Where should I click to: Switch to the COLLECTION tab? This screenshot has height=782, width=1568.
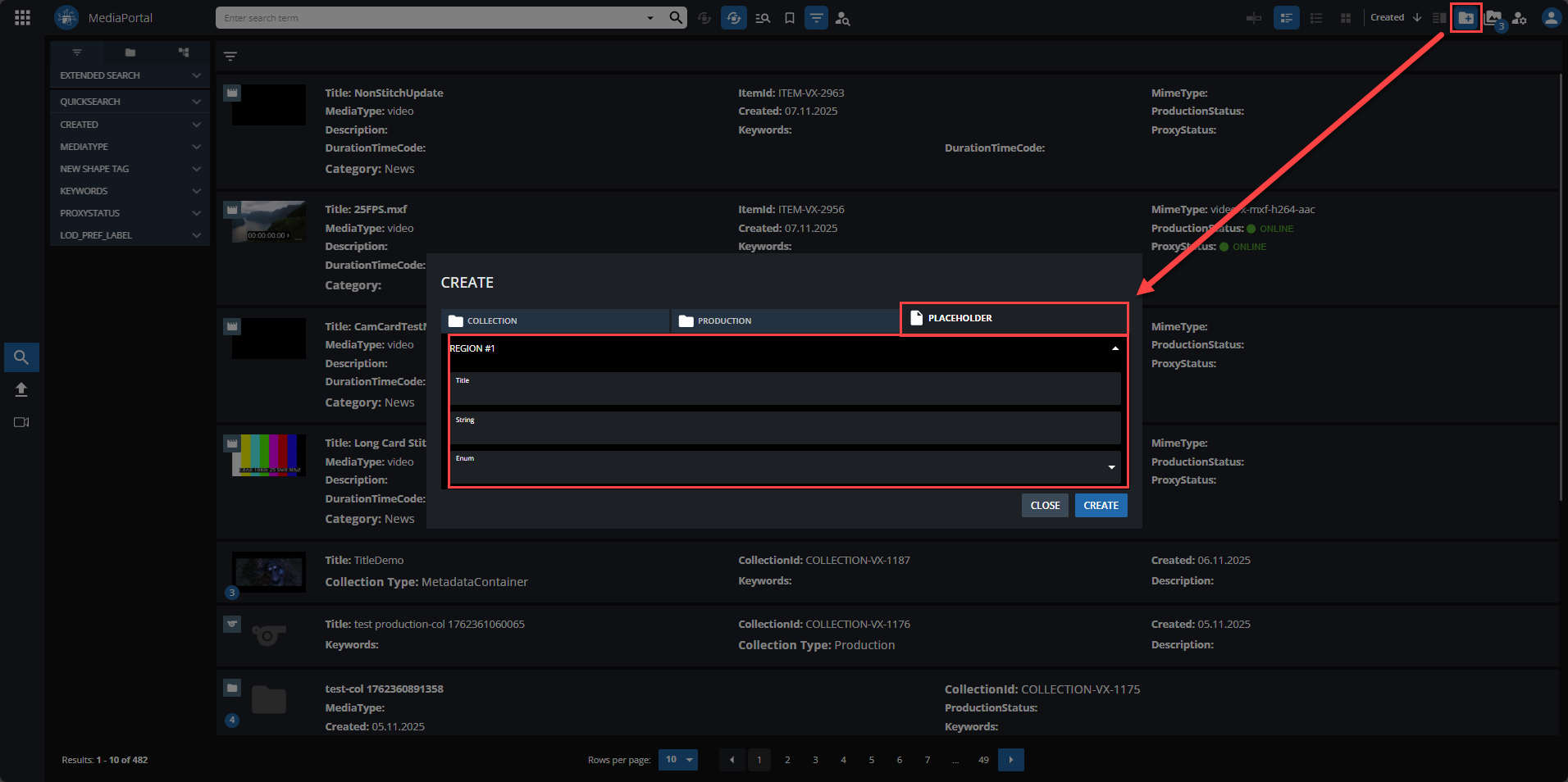coord(555,321)
